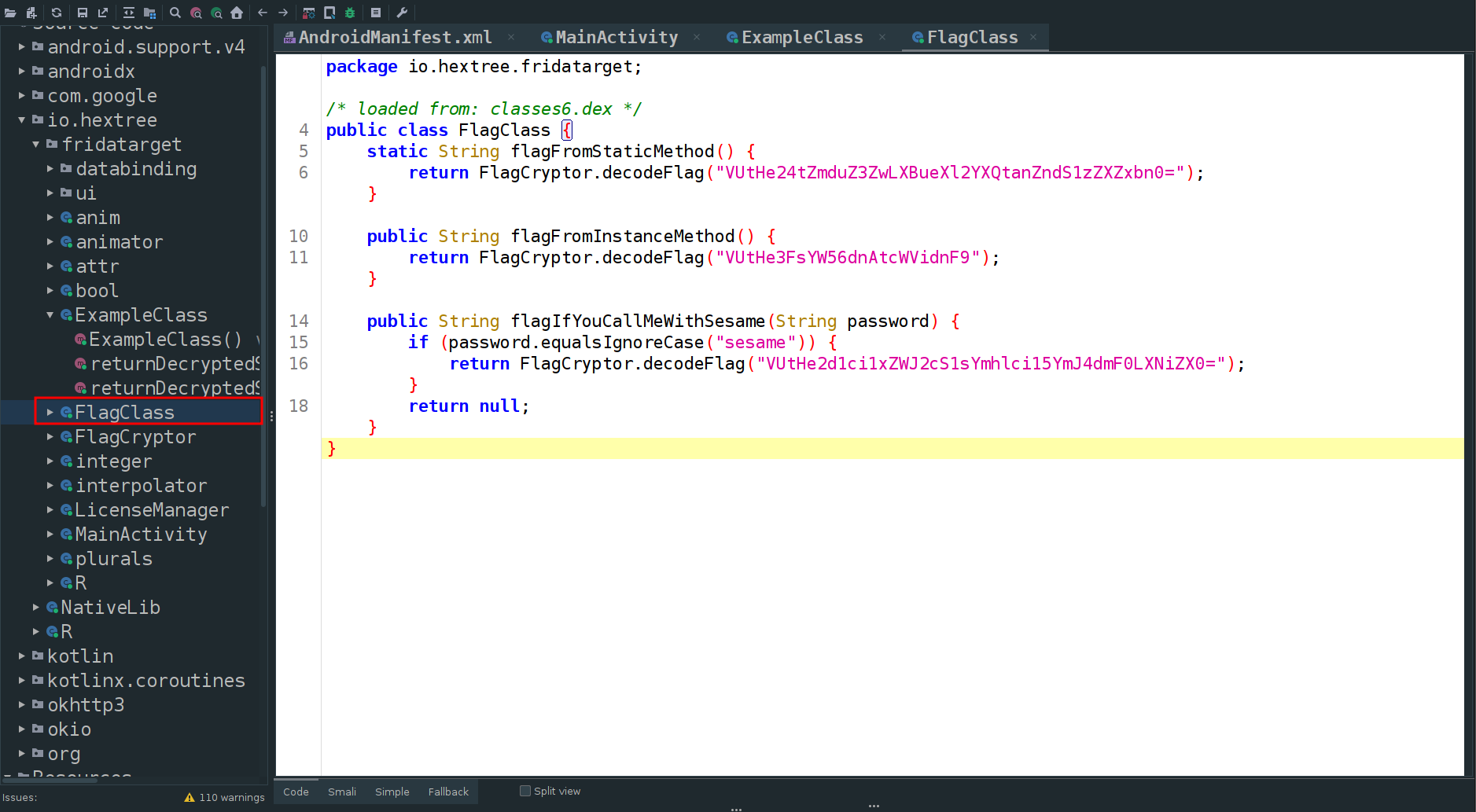Select the ExampleClass() constructor in tree
Viewport: 1476px width, 812px height.
point(165,340)
